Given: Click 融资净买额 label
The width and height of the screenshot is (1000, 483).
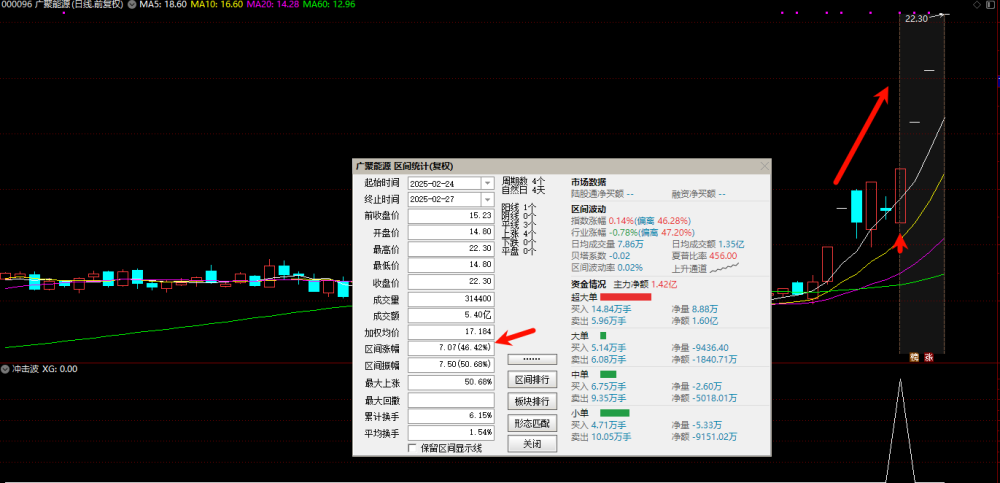Looking at the screenshot, I should point(693,194).
